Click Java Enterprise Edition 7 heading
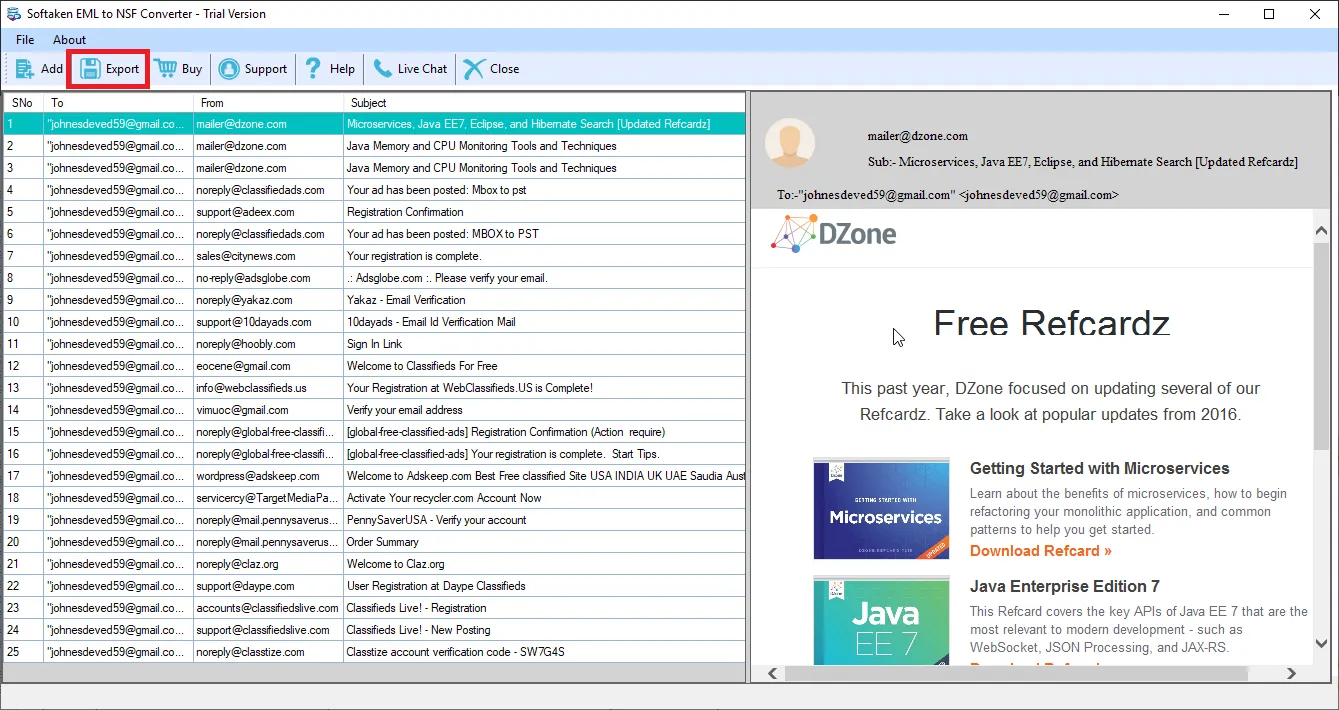The height and width of the screenshot is (710, 1339). 1064,586
